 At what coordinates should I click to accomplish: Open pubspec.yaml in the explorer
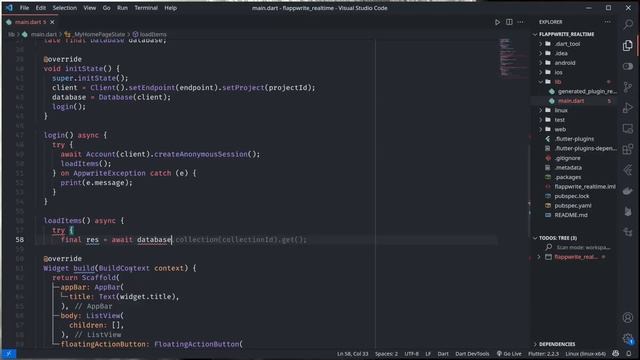tap(574, 205)
